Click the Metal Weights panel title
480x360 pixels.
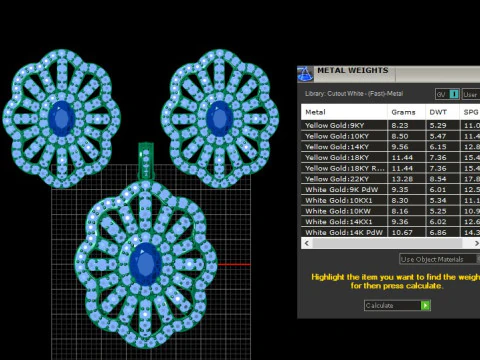(x=353, y=70)
